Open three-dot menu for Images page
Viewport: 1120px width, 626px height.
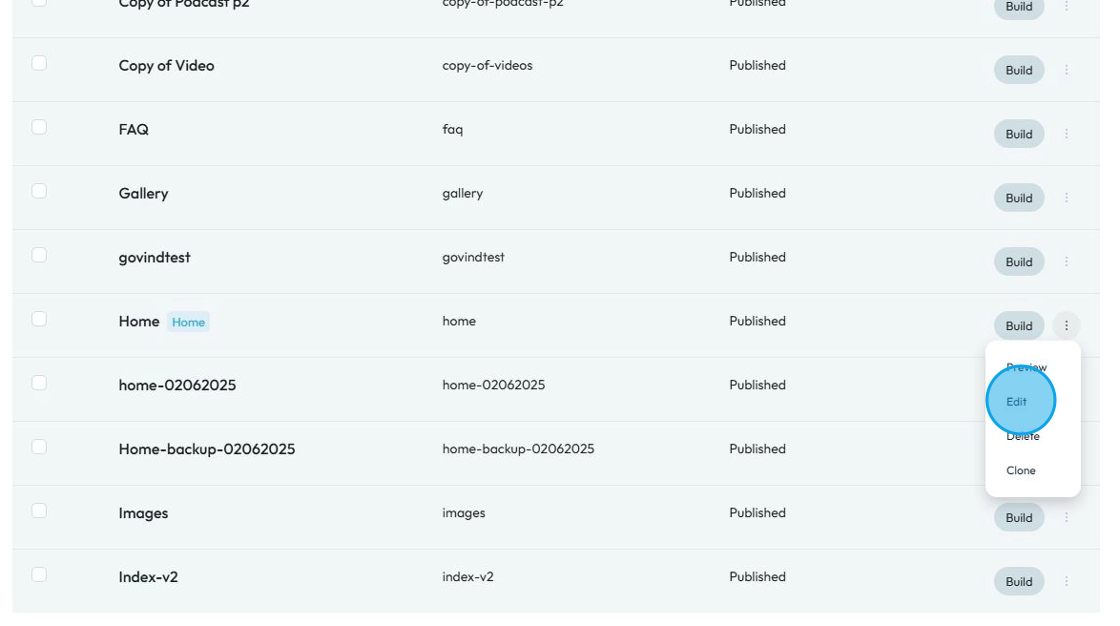click(x=1066, y=518)
